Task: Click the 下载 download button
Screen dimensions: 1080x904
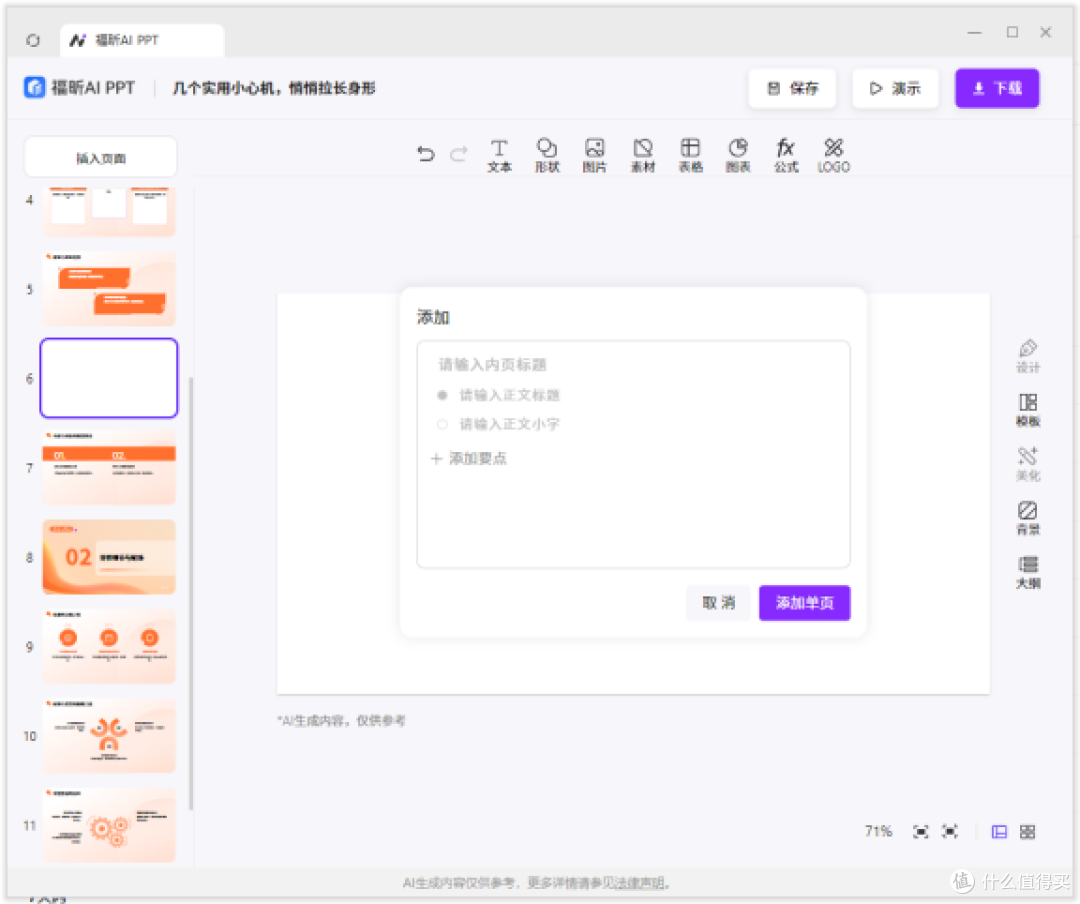Action: [x=997, y=88]
